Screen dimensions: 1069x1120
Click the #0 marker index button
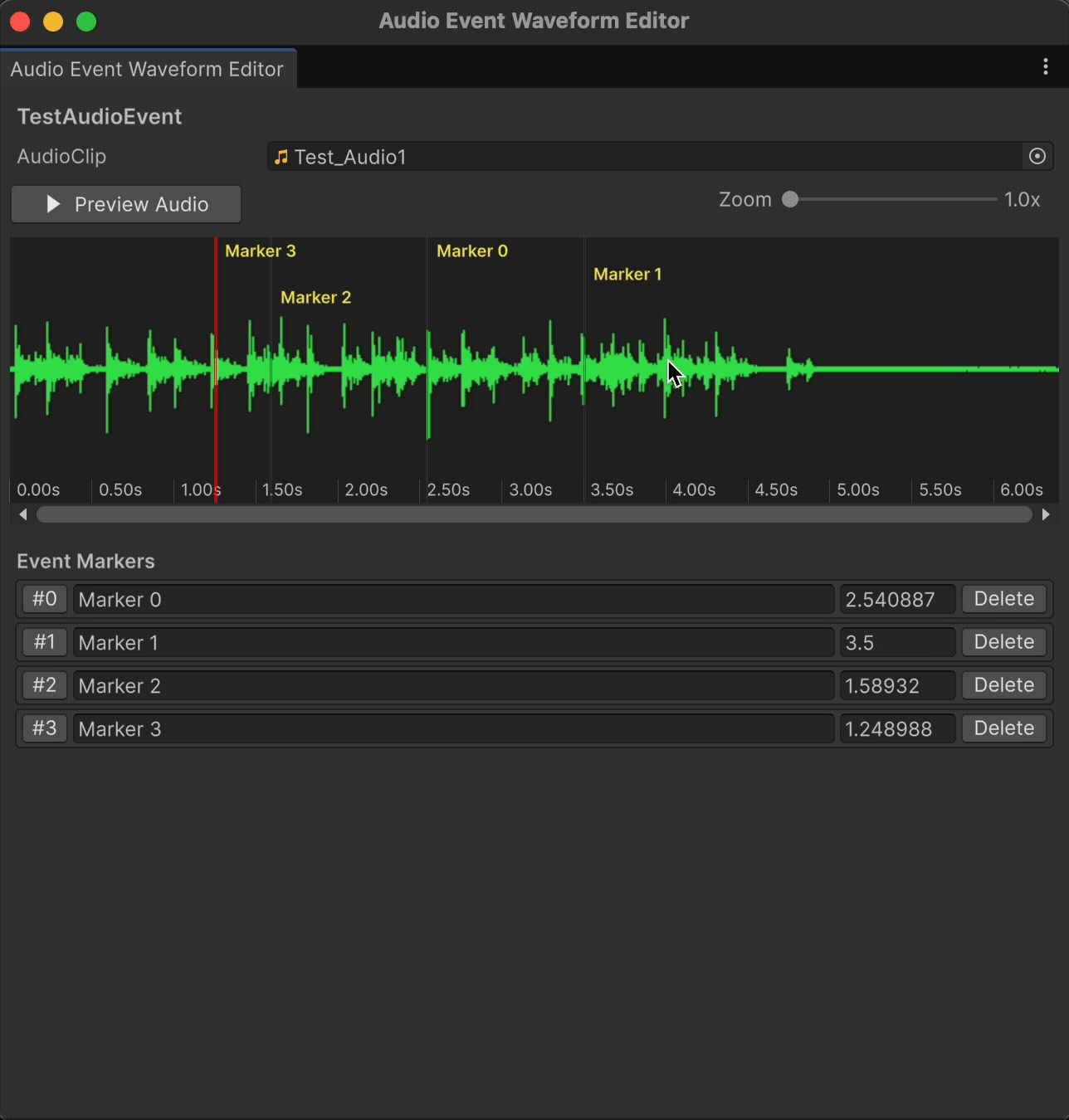pyautogui.click(x=45, y=599)
